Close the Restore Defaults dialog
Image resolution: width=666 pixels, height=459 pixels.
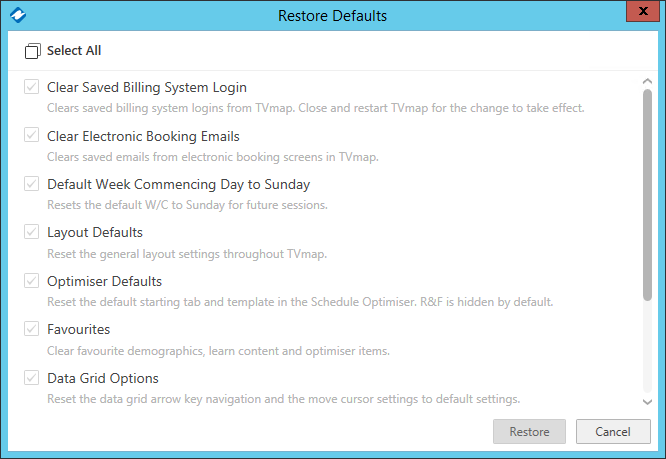click(643, 11)
